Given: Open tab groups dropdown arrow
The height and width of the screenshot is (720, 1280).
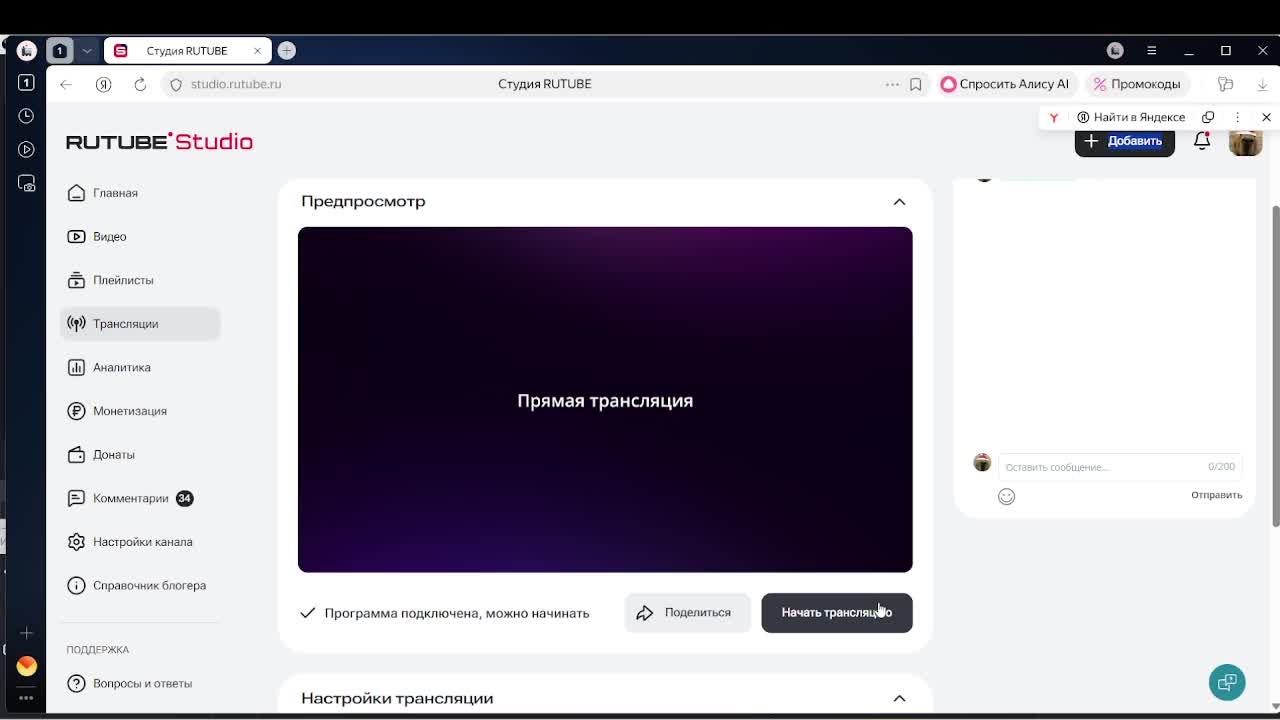Looking at the screenshot, I should pyautogui.click(x=87, y=50).
